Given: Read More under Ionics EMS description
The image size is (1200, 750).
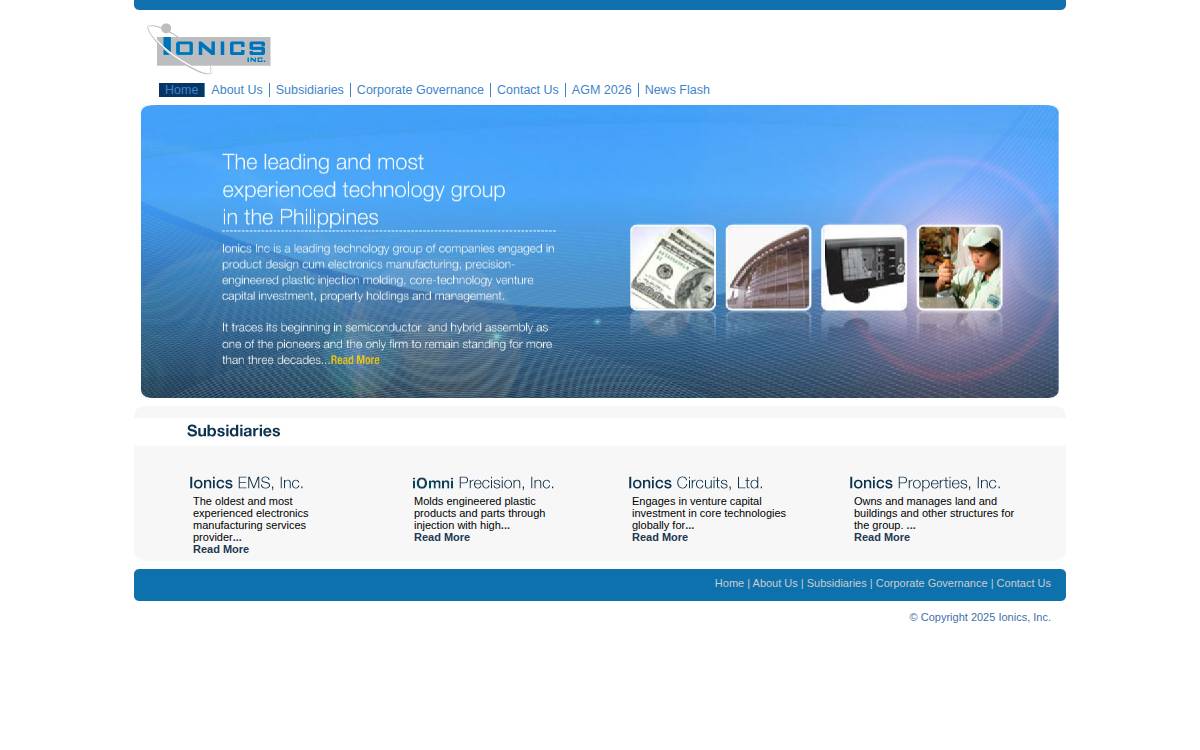Looking at the screenshot, I should point(221,549).
